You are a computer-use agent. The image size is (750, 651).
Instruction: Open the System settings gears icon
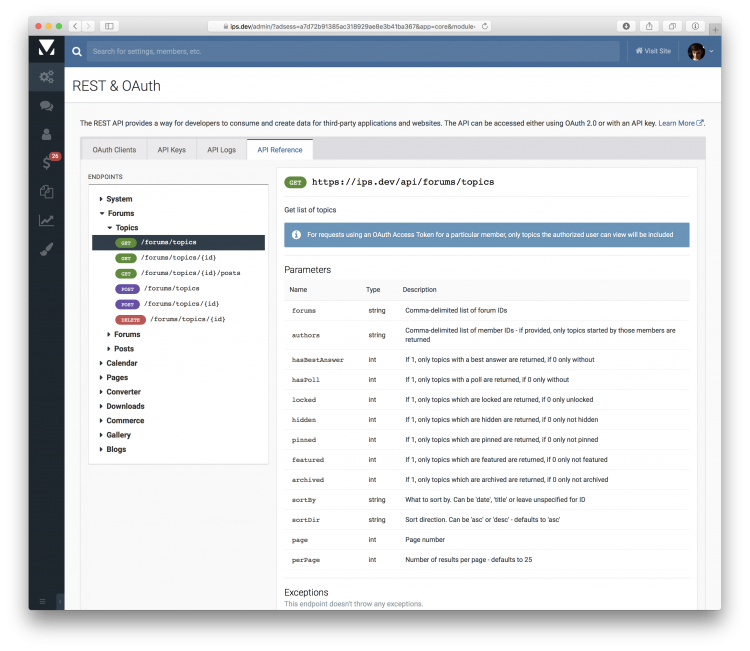(46, 77)
